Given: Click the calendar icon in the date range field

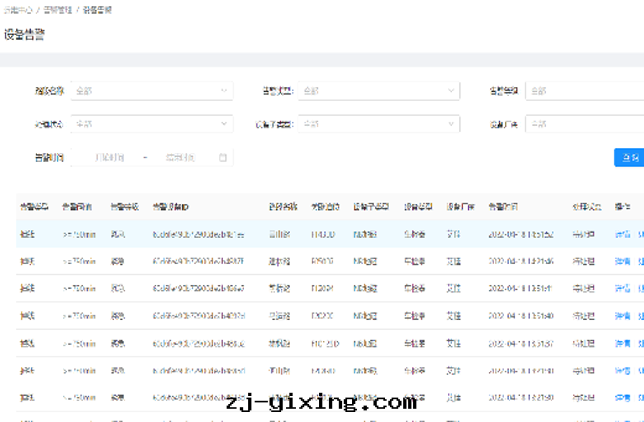Looking at the screenshot, I should [x=223, y=158].
